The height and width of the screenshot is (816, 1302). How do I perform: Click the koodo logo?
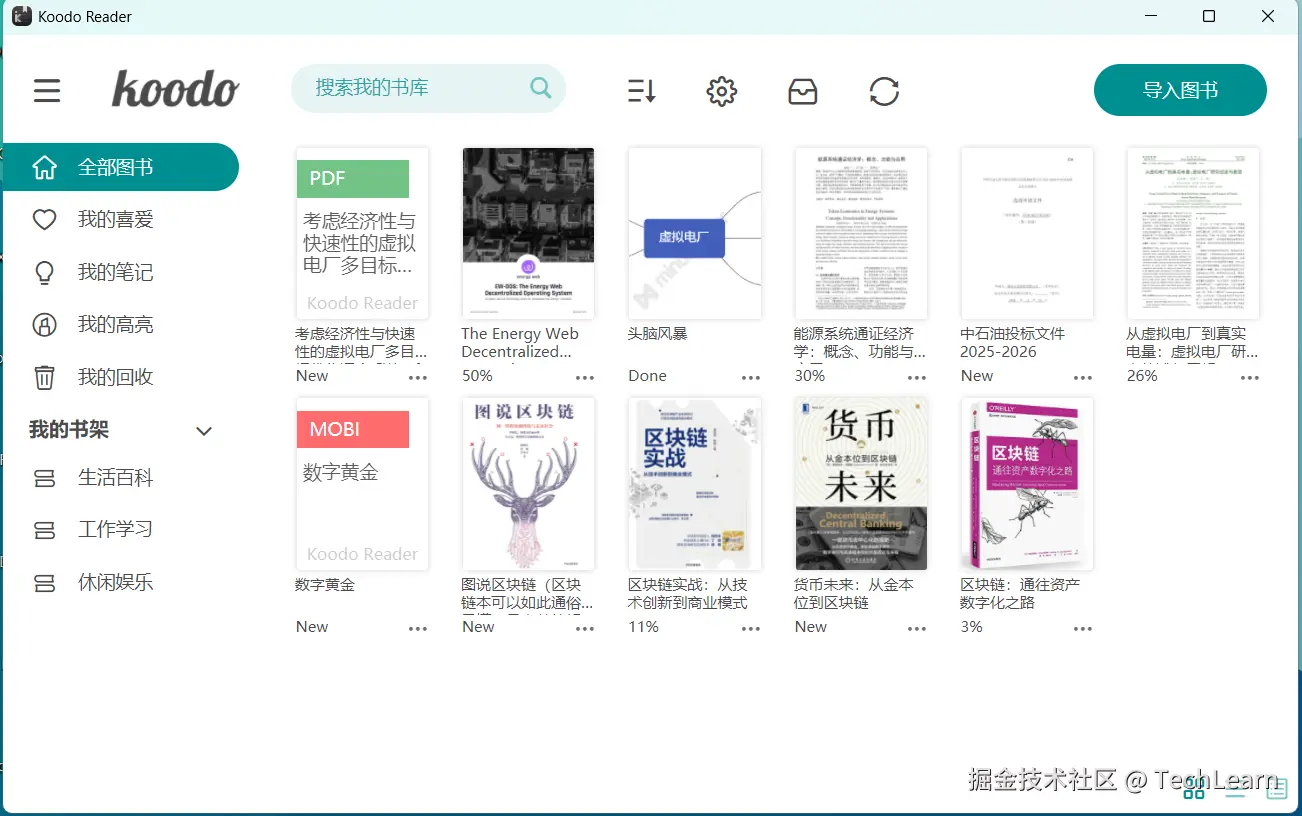[175, 89]
